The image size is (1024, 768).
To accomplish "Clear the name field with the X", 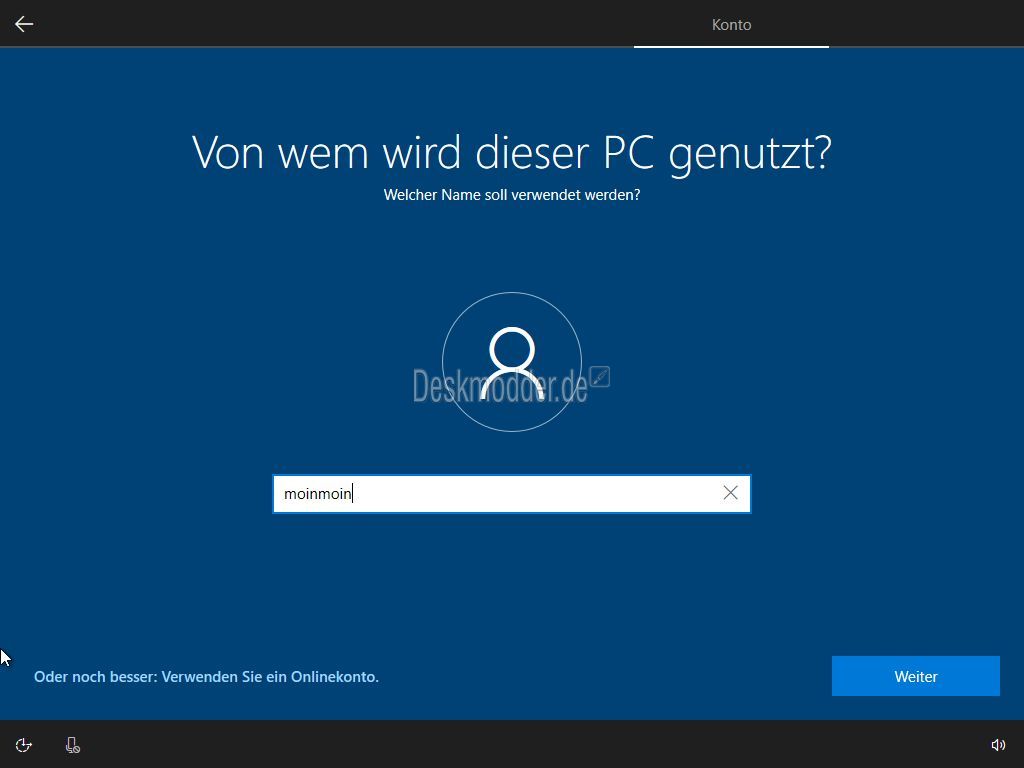I will (730, 493).
